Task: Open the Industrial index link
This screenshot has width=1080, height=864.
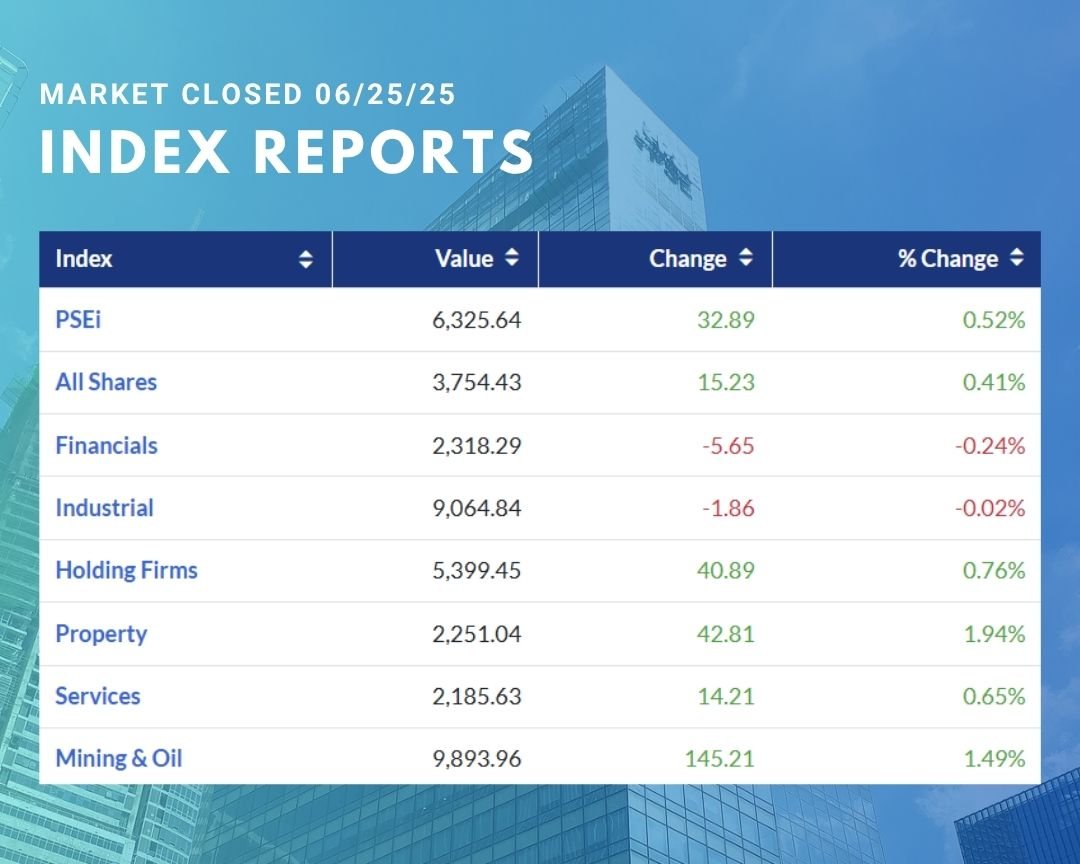Action: [104, 508]
